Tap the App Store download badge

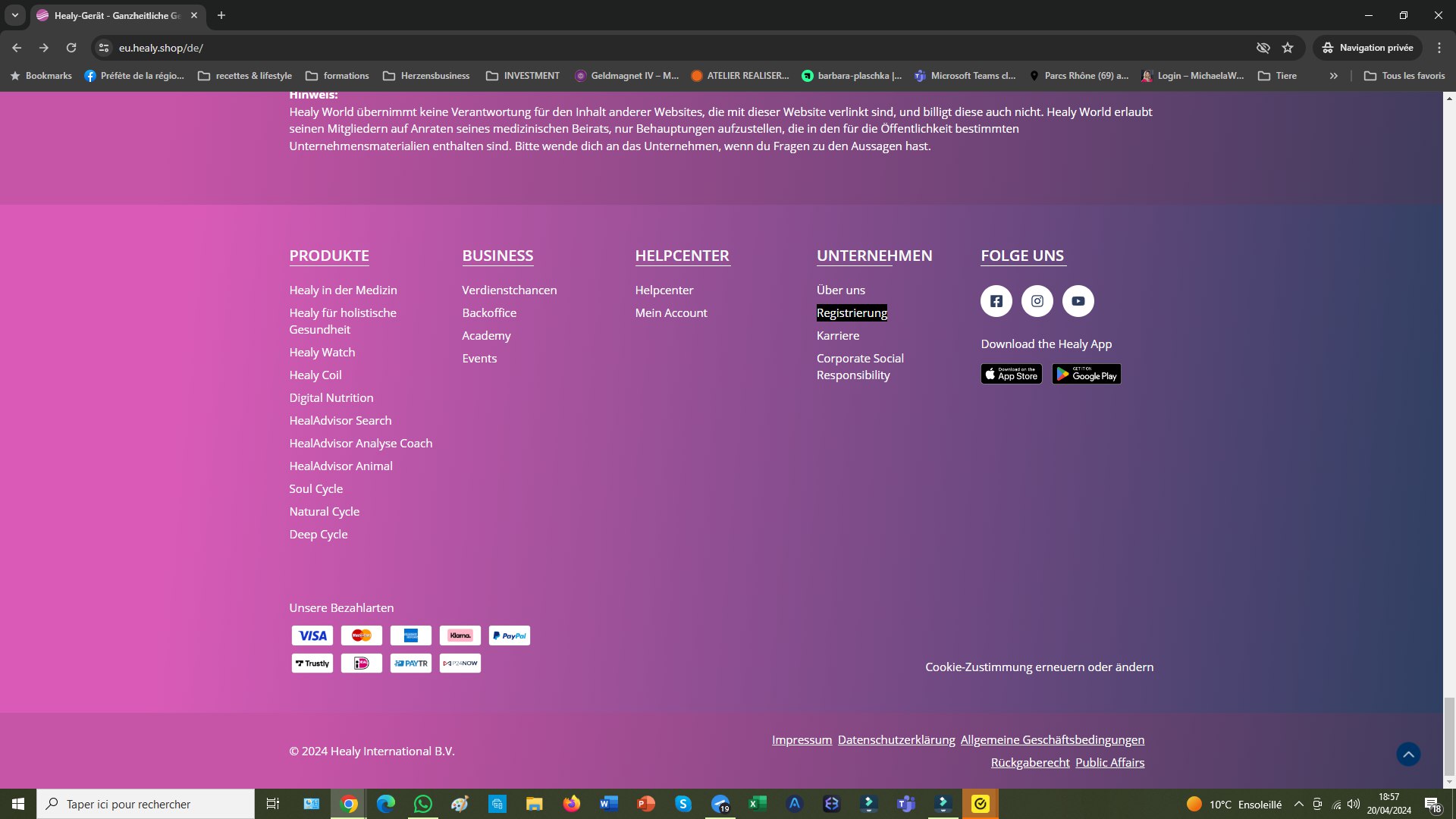click(1012, 375)
